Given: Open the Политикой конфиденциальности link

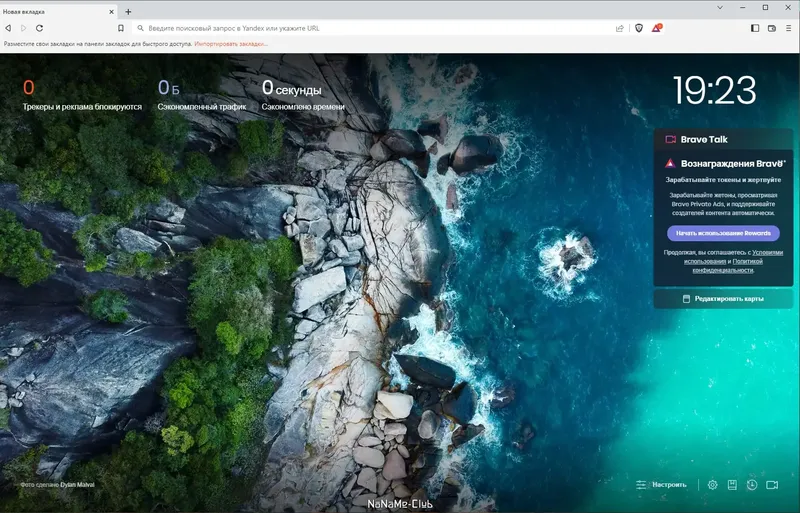Looking at the screenshot, I should [x=728, y=265].
